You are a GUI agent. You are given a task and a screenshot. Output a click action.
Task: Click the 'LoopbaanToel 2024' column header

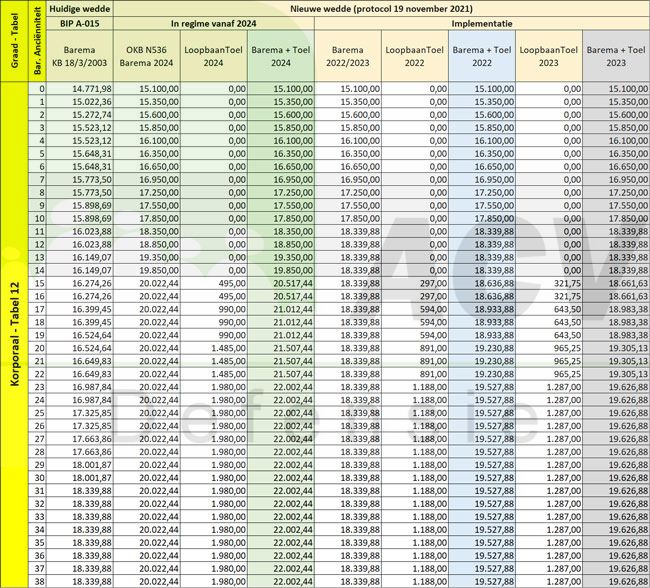(213, 56)
